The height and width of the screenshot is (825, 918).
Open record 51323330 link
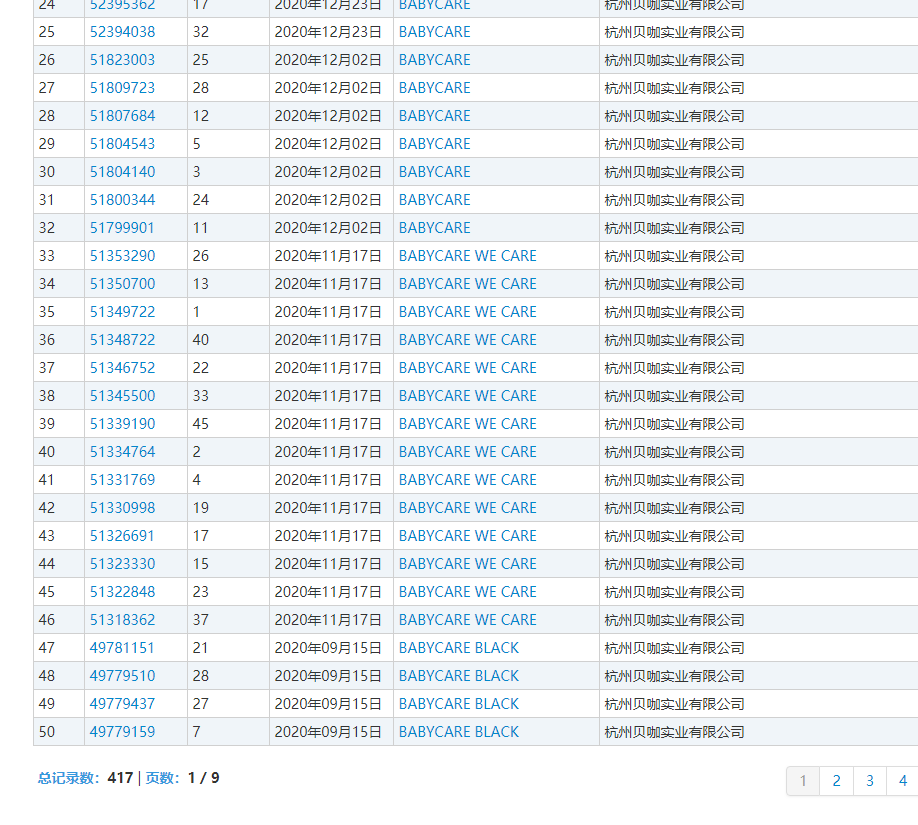(122, 564)
